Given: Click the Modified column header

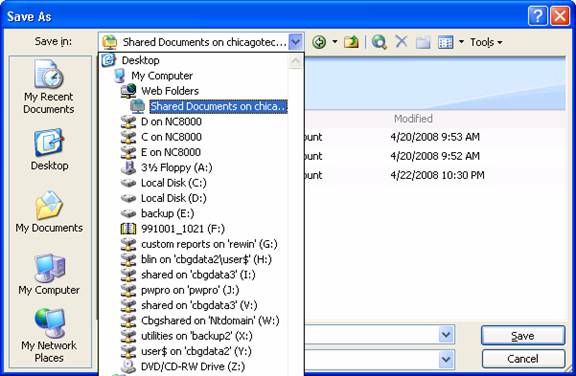Looking at the screenshot, I should (413, 119).
